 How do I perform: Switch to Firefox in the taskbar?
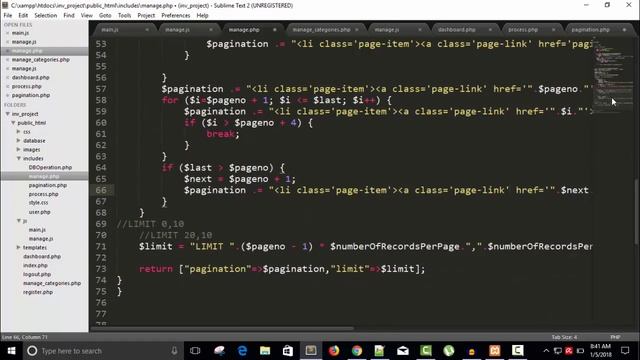pyautogui.click(x=334, y=351)
